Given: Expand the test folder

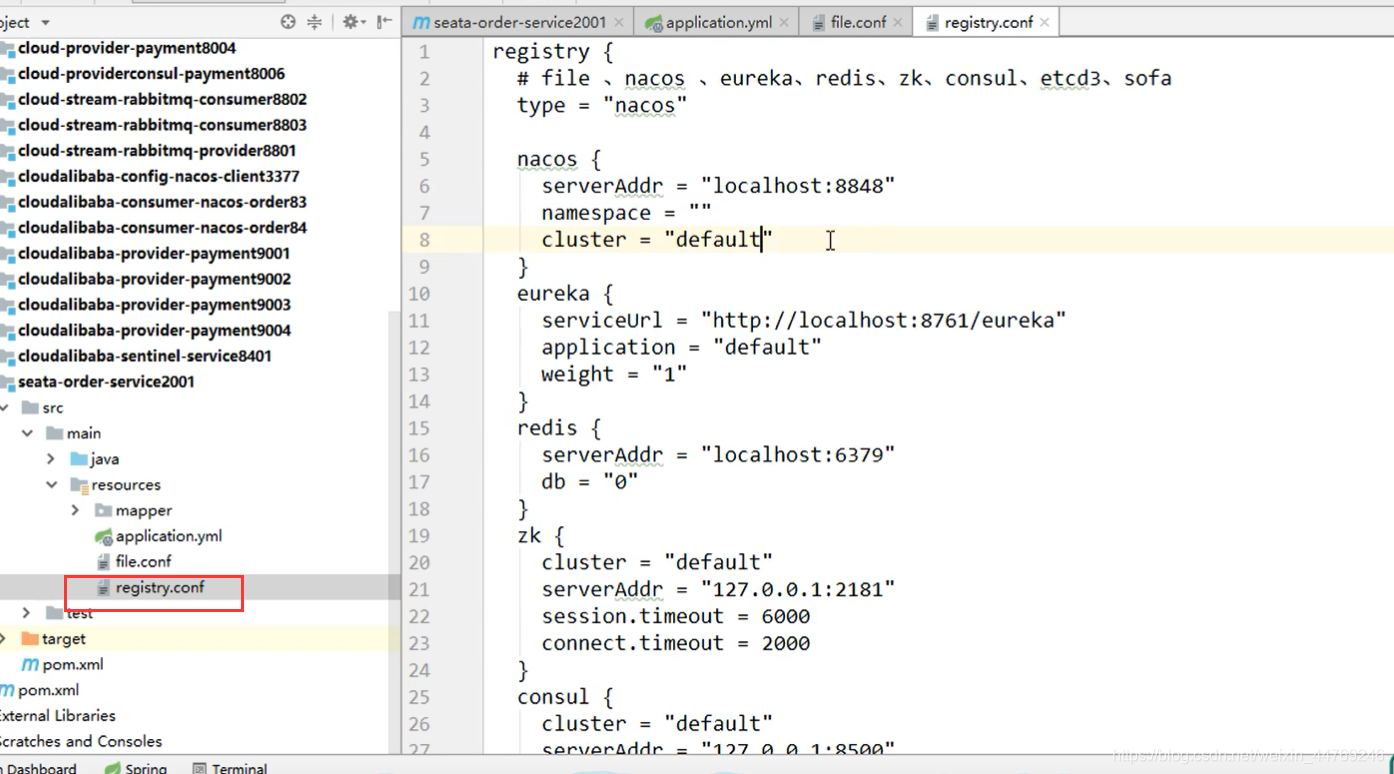Looking at the screenshot, I should pos(27,613).
